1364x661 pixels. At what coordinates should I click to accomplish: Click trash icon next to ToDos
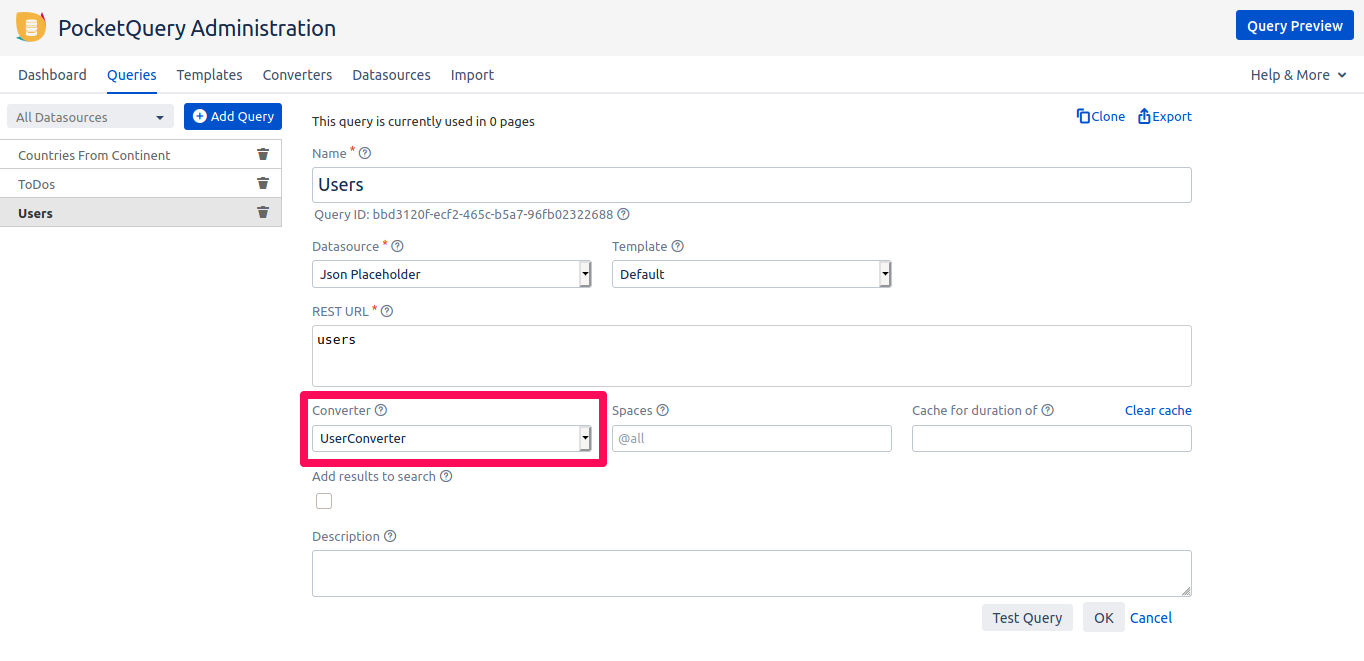(263, 183)
